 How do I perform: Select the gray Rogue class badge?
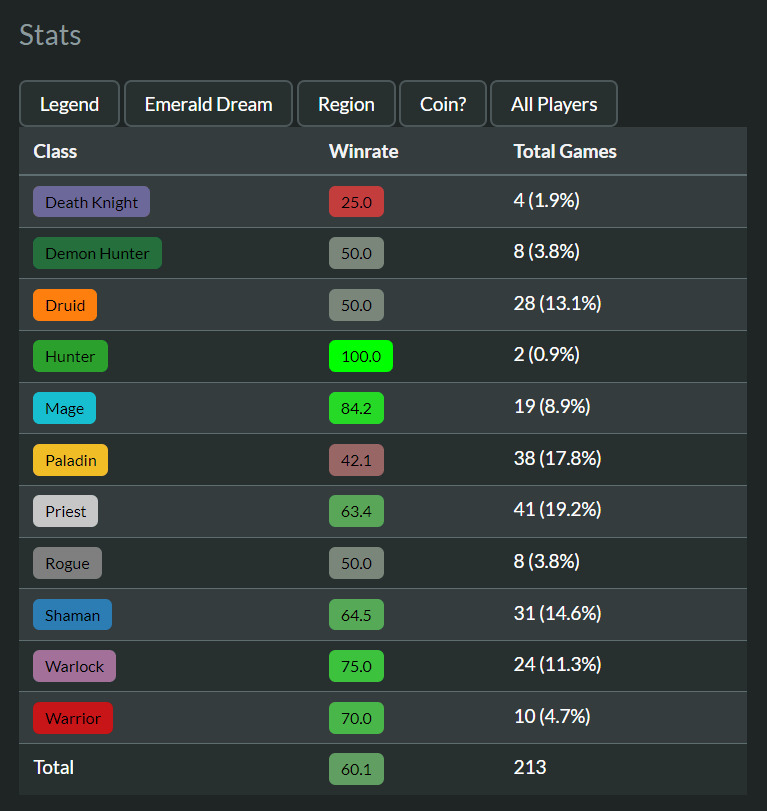[67, 563]
